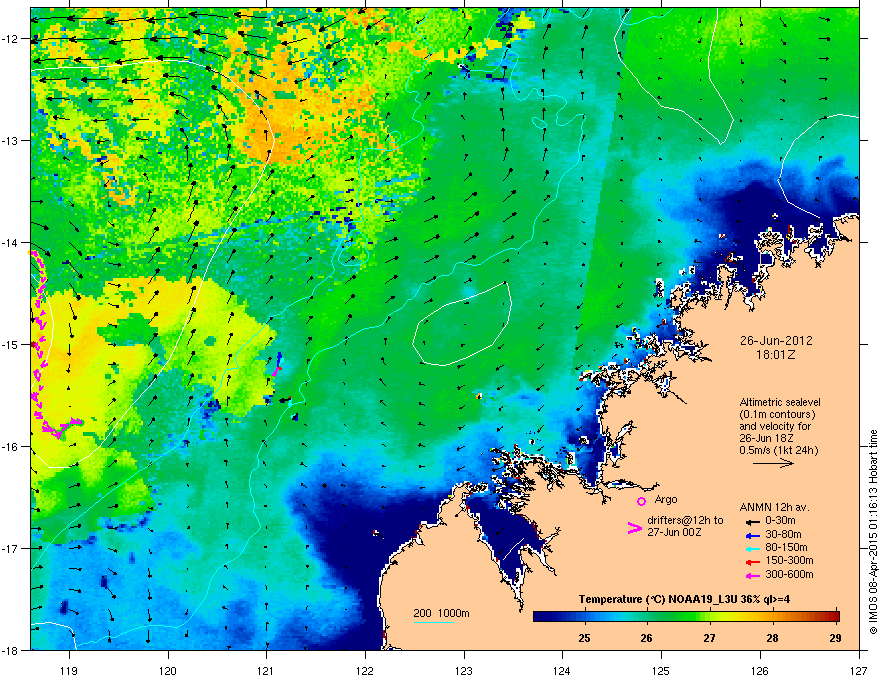Click the cyan 200 1000m isobath legend line
The image size is (880, 680).
point(434,622)
